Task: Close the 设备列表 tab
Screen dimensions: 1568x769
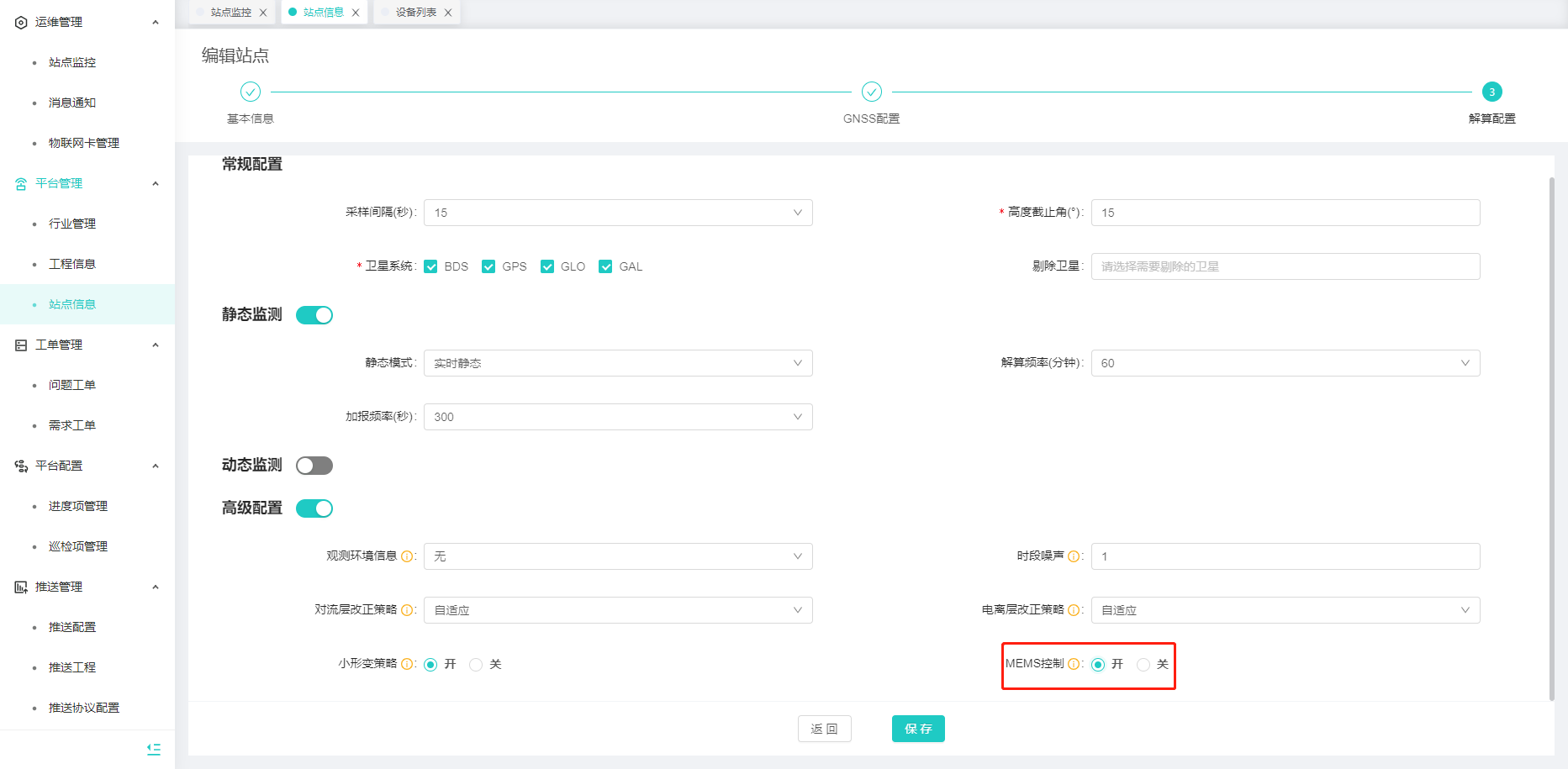Action: [x=448, y=13]
